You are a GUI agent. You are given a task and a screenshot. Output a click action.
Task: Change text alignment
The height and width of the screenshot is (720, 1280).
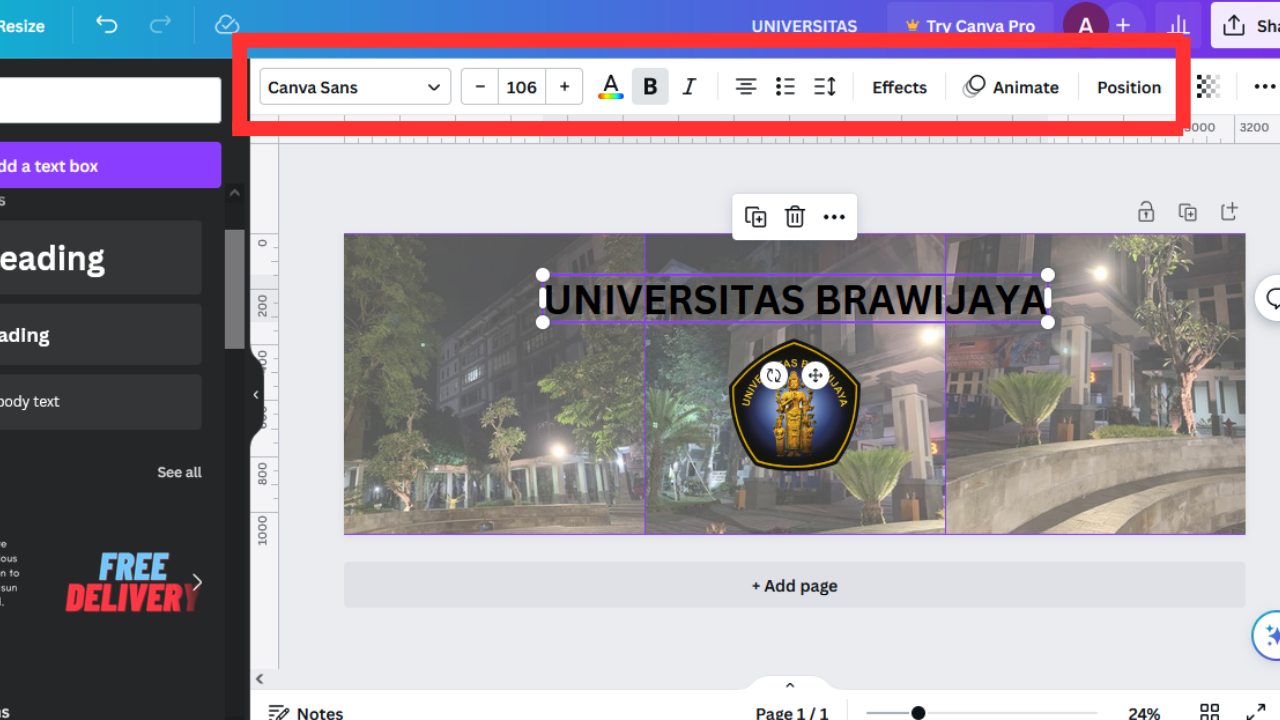[746, 87]
